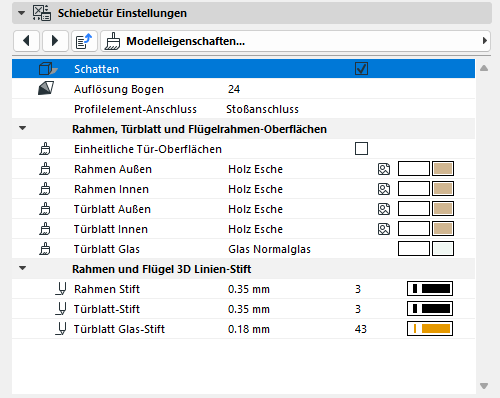This screenshot has width=500, height=398.
Task: Collapse Schiebetür Einstellungen panel
Action: [22, 13]
